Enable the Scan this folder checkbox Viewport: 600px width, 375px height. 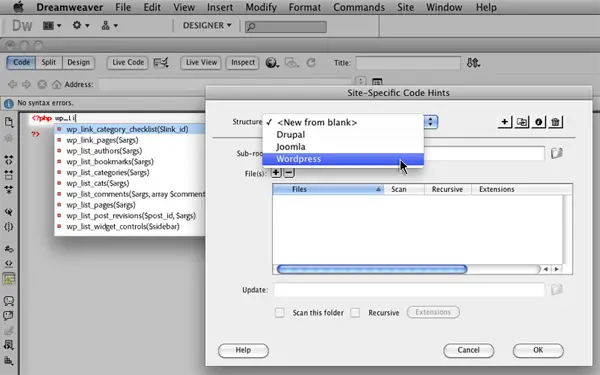click(279, 313)
